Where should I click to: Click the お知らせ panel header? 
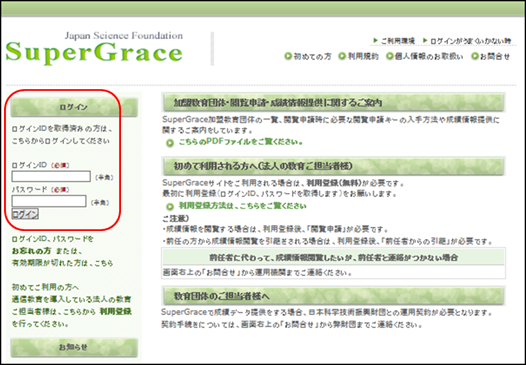pos(74,347)
